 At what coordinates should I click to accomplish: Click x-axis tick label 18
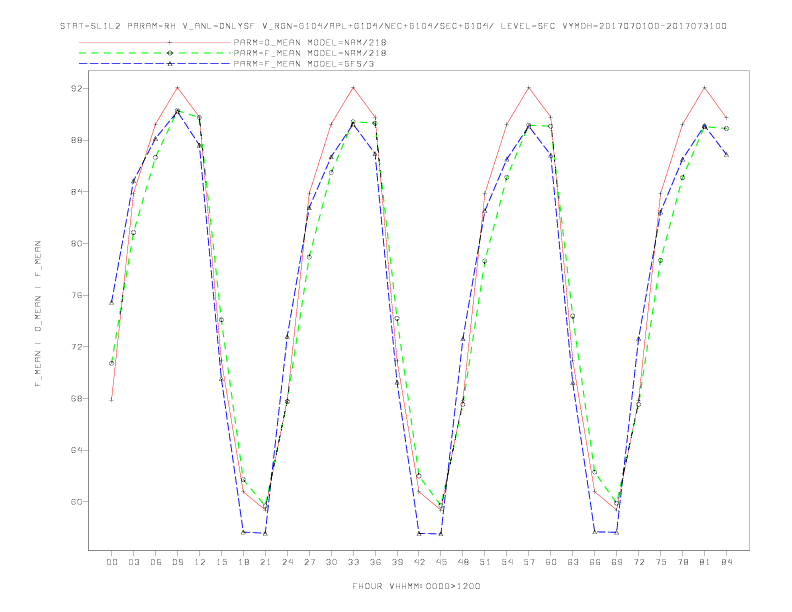(x=243, y=562)
